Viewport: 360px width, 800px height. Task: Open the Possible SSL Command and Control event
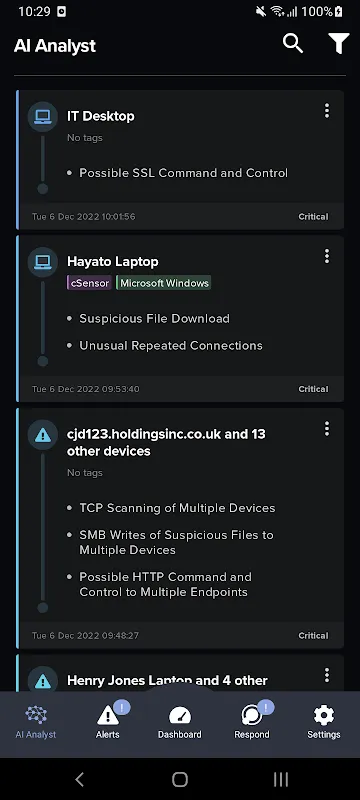click(184, 173)
